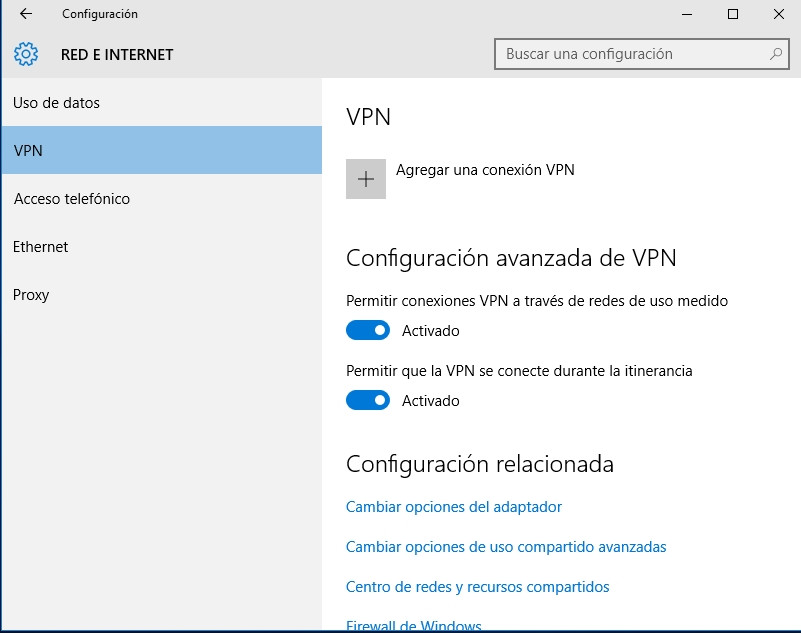This screenshot has width=801, height=633.
Task: Click the back arrow icon
Action: [26, 14]
